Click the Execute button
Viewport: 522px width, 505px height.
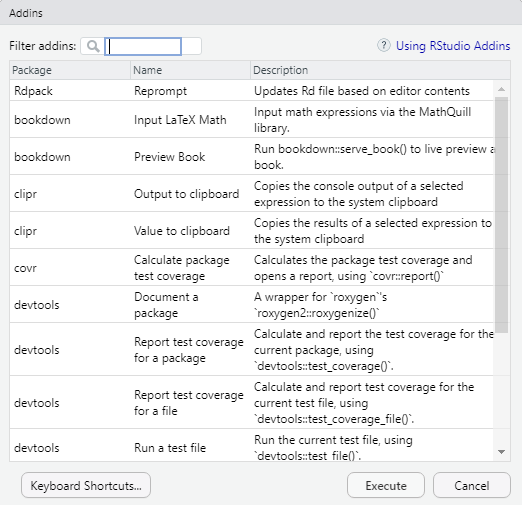tap(386, 485)
